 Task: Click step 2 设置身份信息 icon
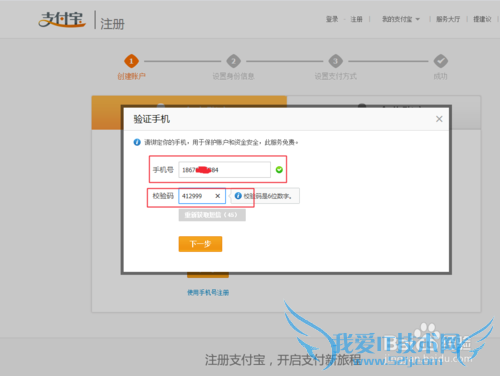[x=233, y=61]
